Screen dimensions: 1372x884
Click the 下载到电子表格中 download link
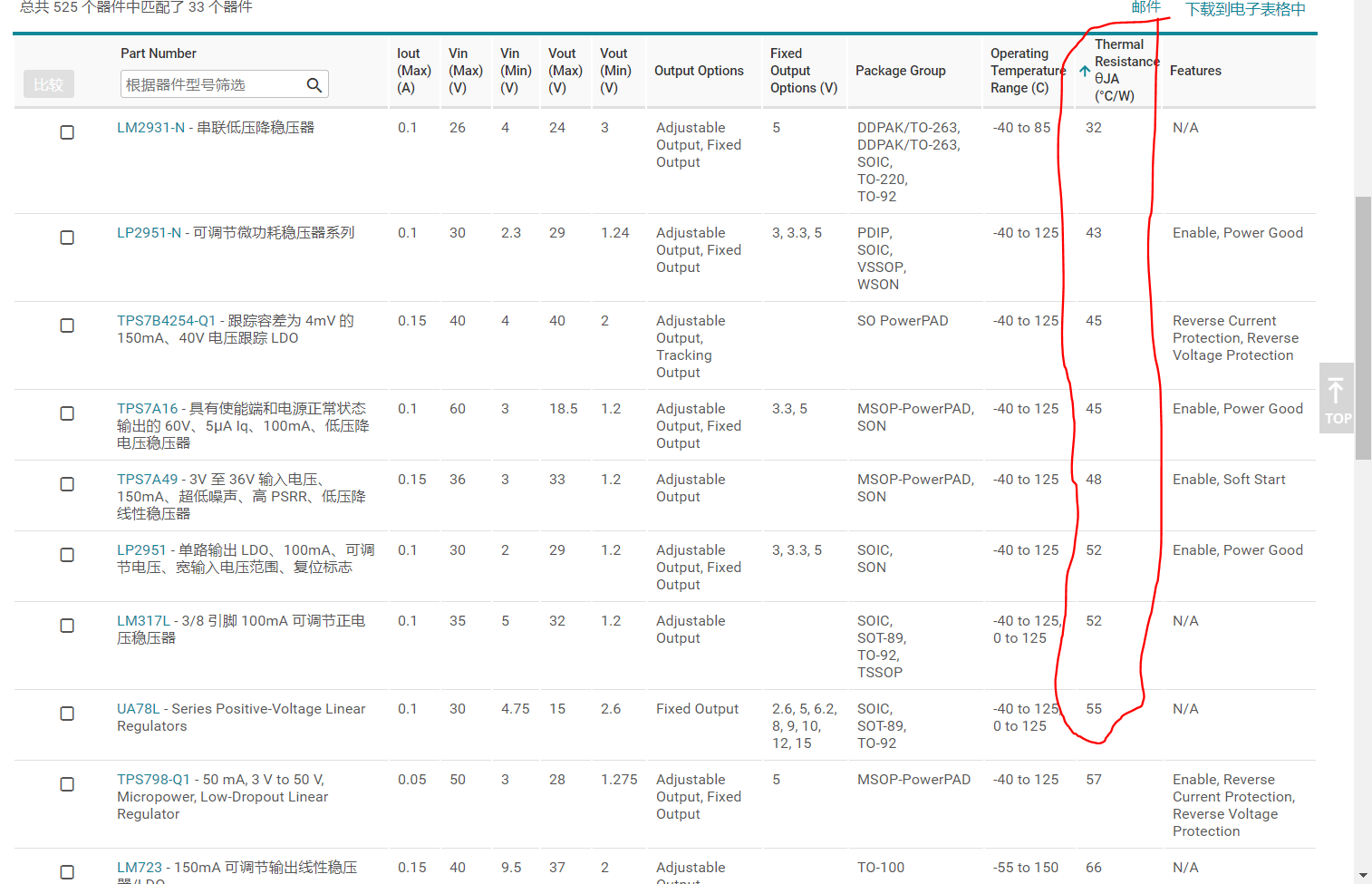point(1245,9)
